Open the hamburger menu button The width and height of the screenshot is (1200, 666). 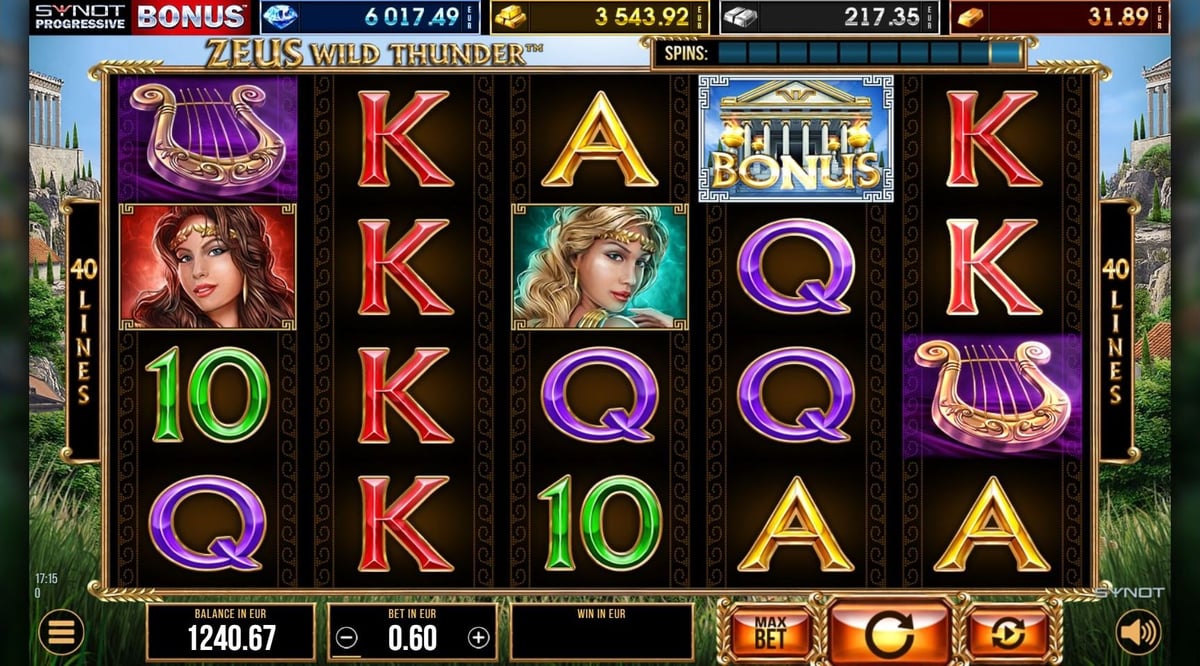[x=61, y=632]
